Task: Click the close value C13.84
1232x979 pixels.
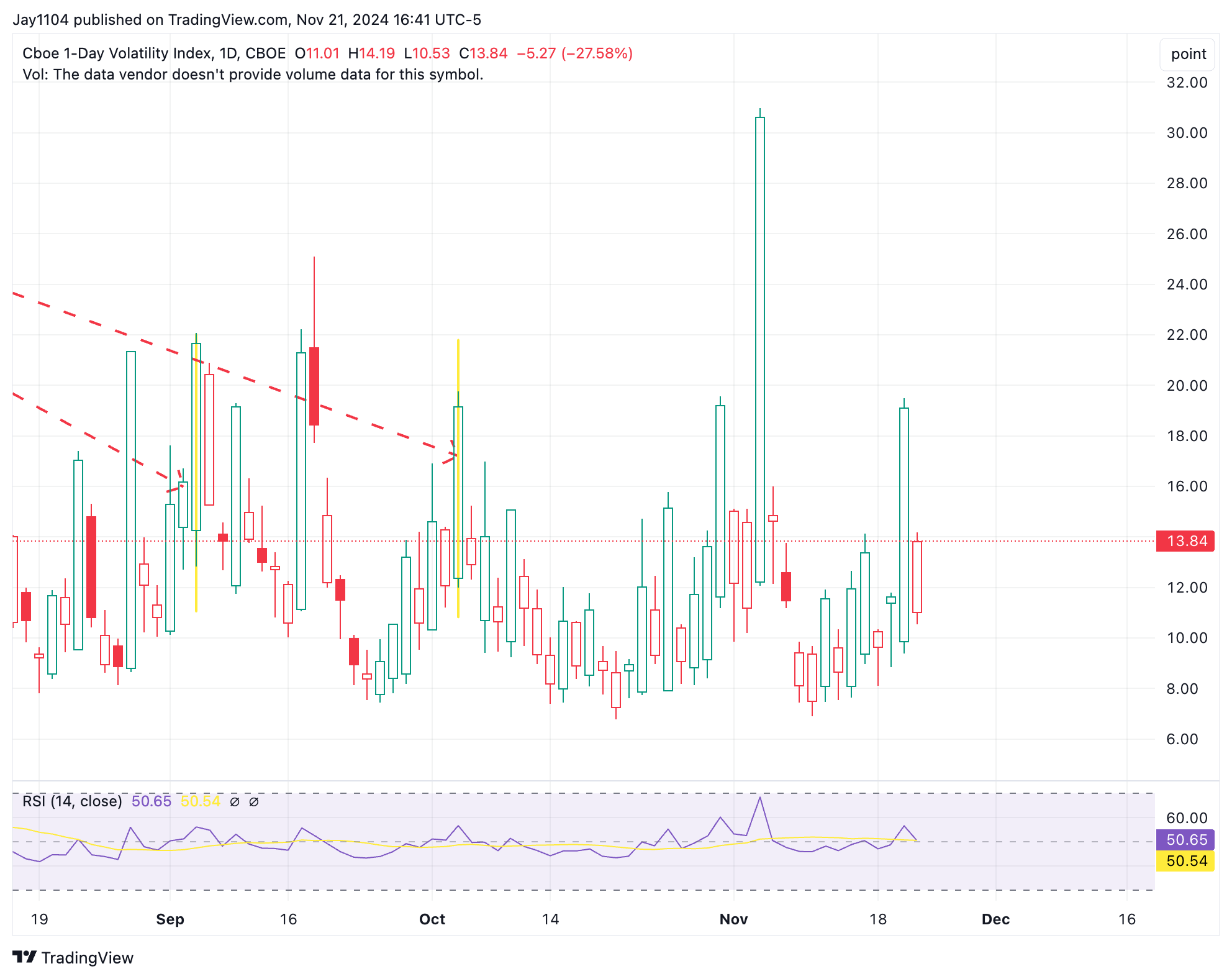Action: click(x=483, y=53)
